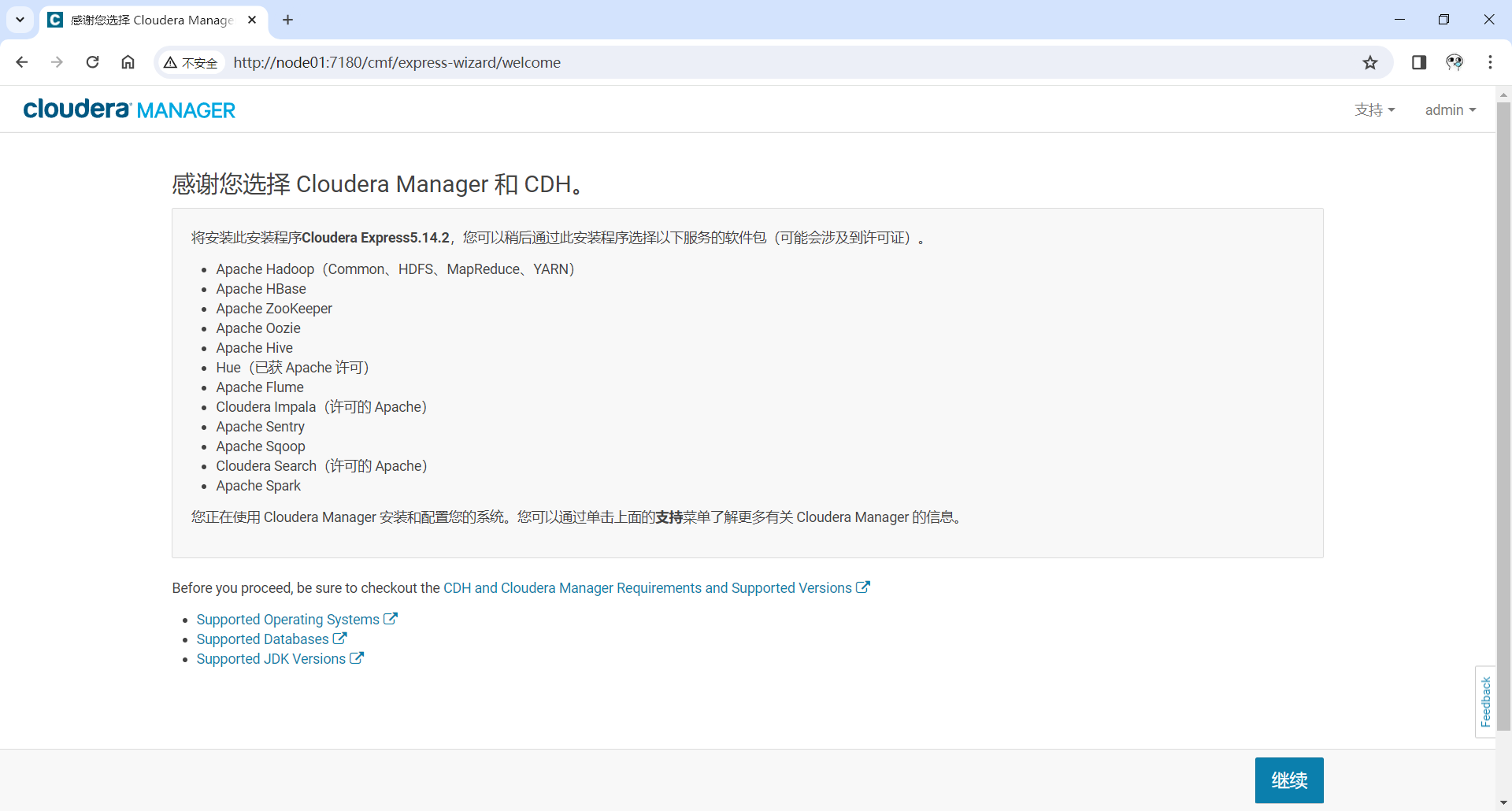Open Supported Databases link
This screenshot has width=1512, height=811.
pyautogui.click(x=272, y=639)
